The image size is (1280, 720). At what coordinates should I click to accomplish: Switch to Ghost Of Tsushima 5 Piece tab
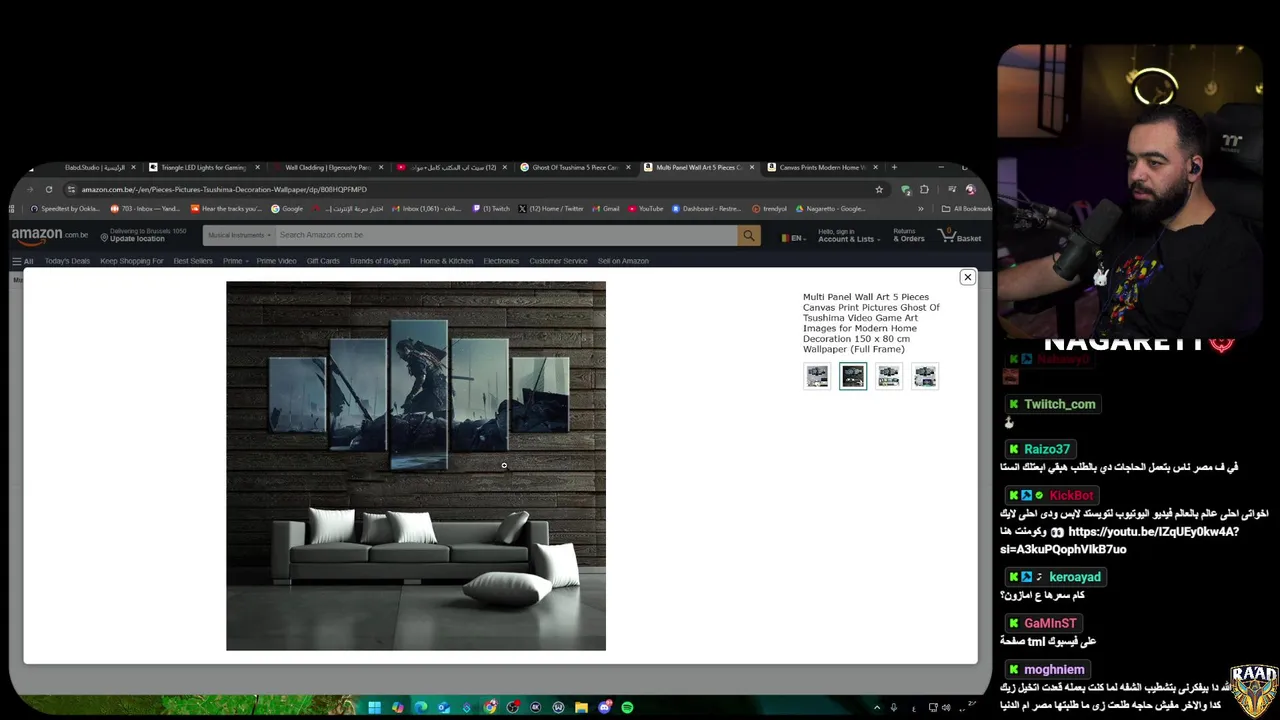(574, 167)
